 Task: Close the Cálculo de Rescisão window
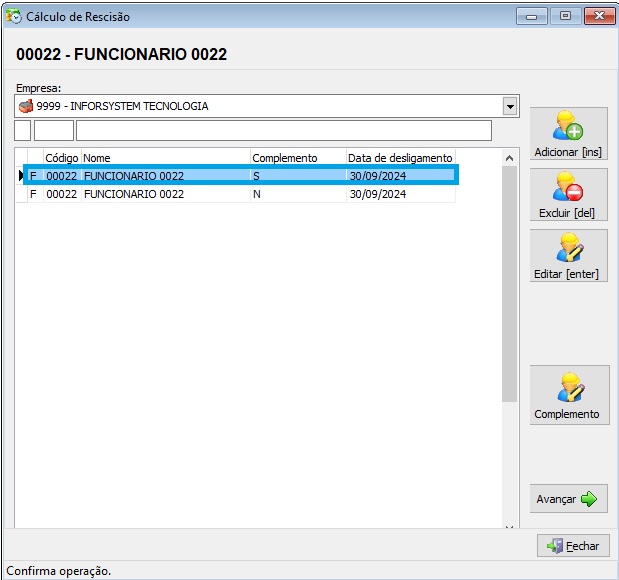(599, 16)
